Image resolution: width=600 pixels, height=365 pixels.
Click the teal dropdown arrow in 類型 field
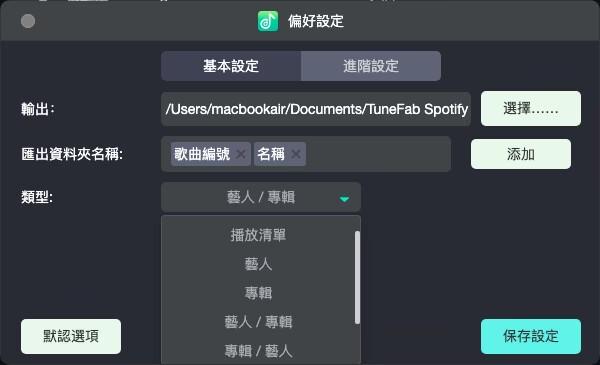tap(344, 199)
